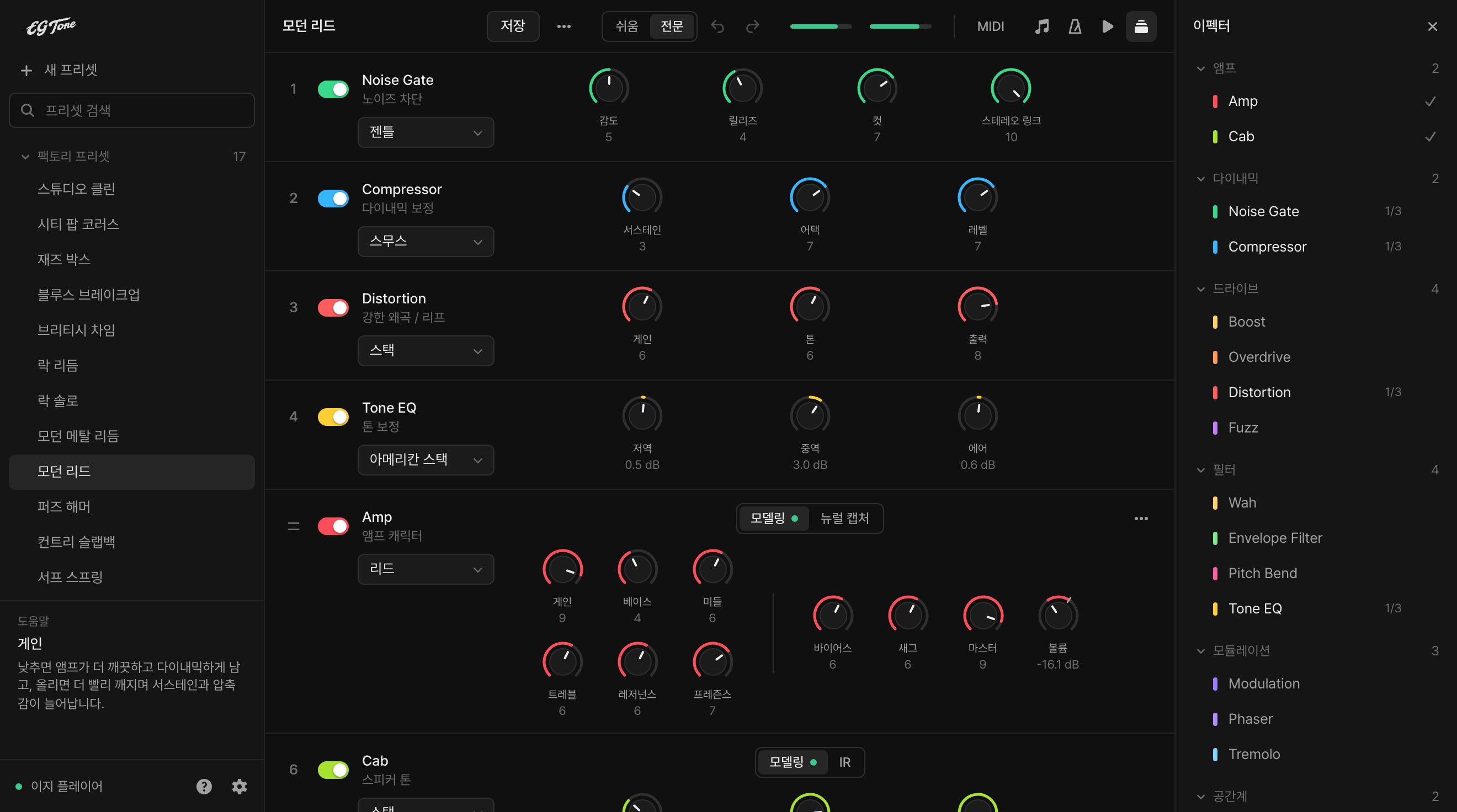This screenshot has width=1457, height=812.
Task: Open the tuner music note icon
Action: coord(1041,26)
